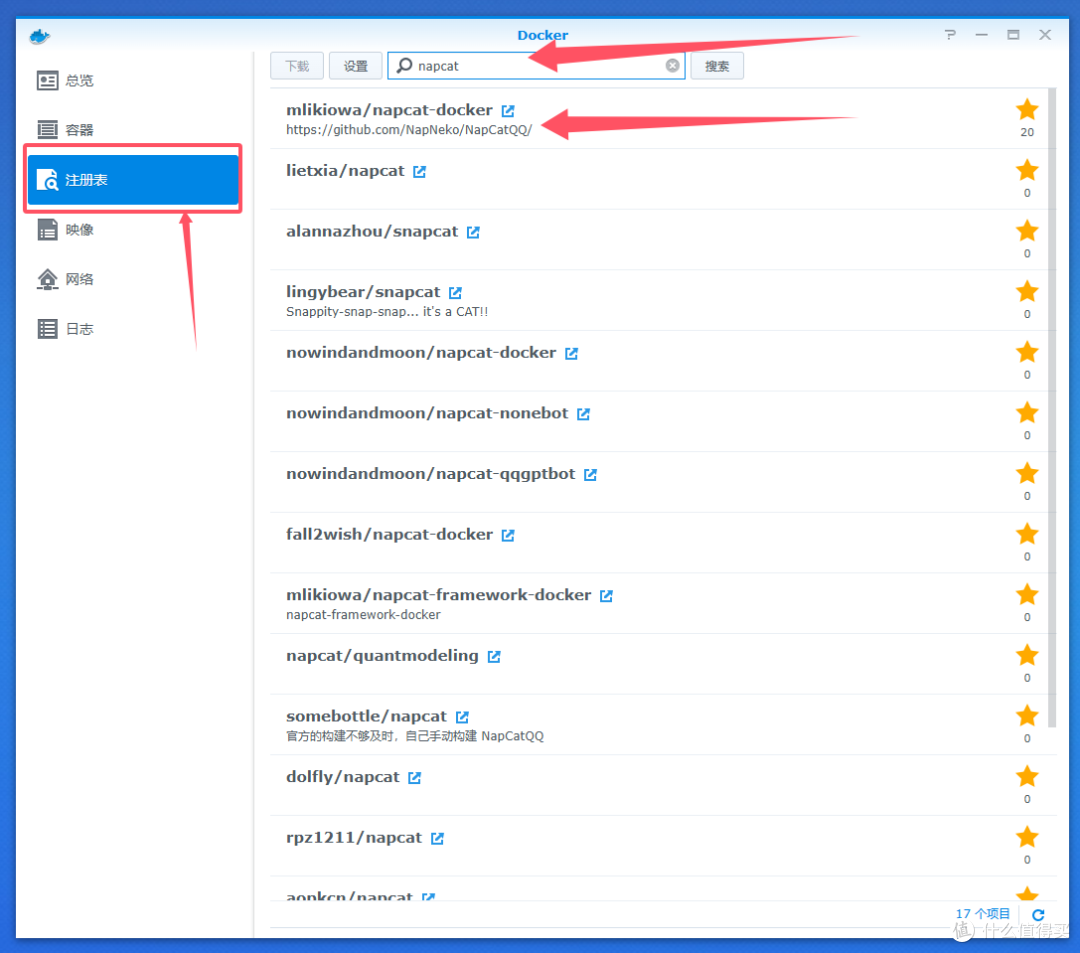Select the napcat/quantmodeling result
Viewport: 1080px width, 953px height.
658,664
